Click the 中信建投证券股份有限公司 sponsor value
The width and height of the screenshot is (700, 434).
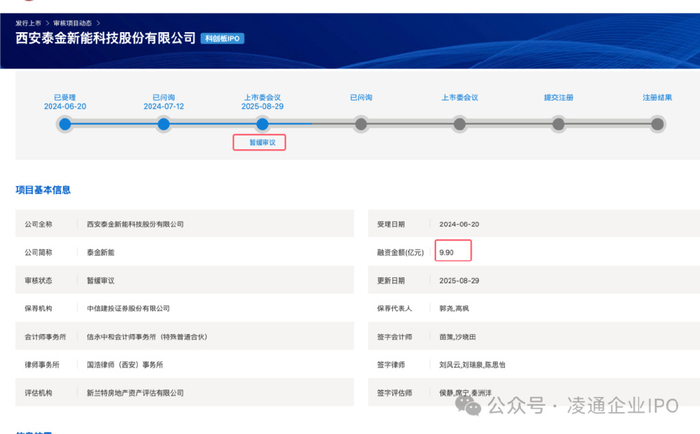click(x=128, y=309)
